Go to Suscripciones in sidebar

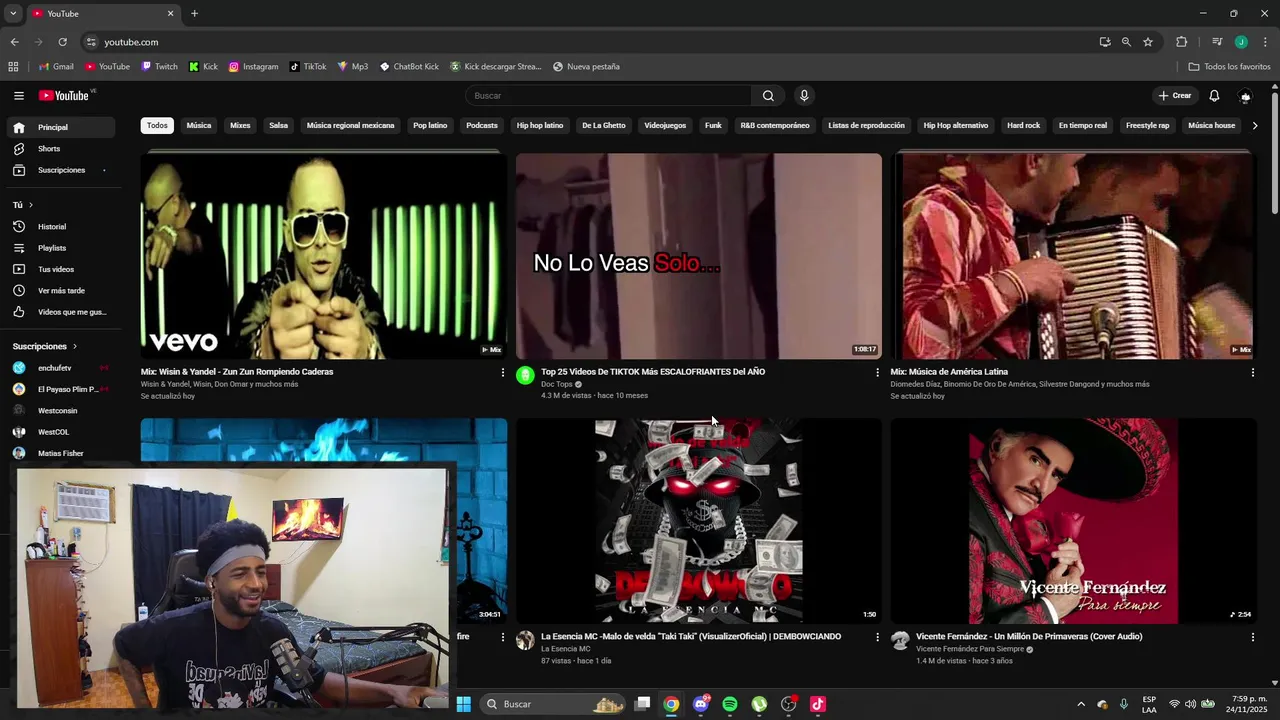tap(60, 170)
